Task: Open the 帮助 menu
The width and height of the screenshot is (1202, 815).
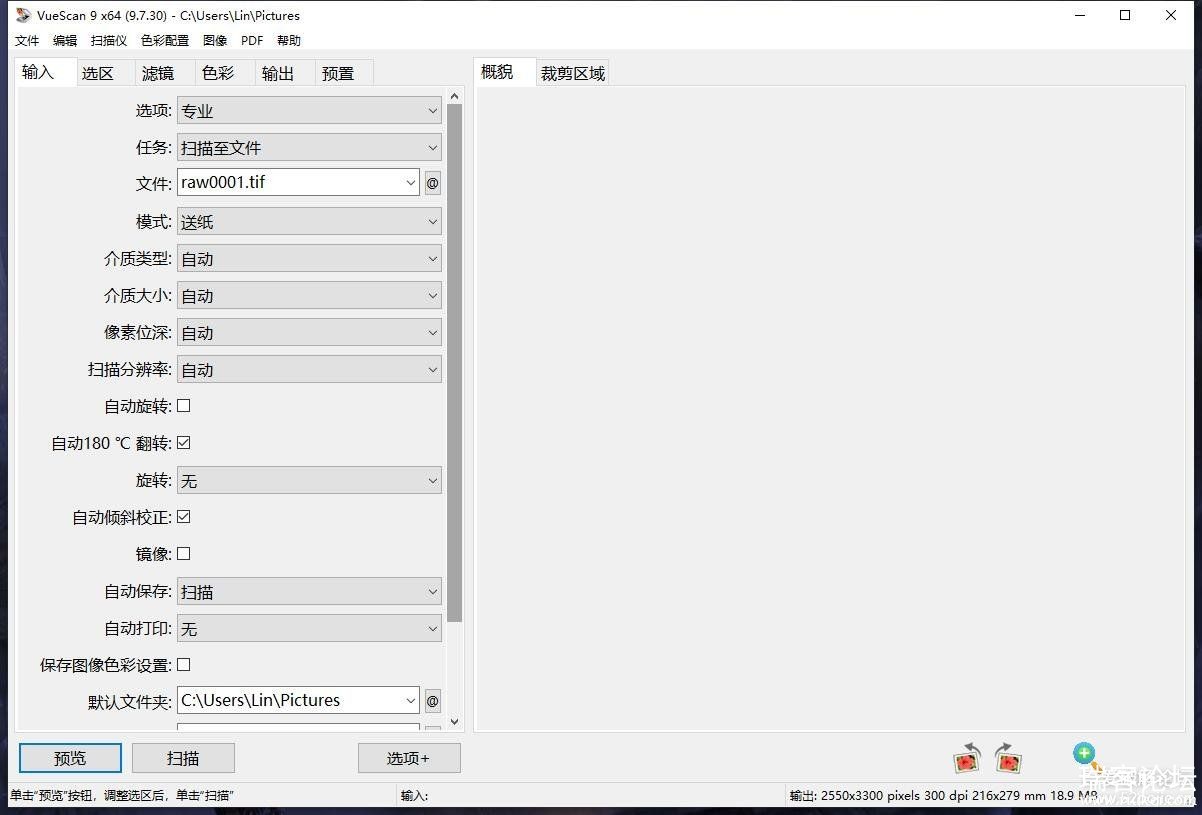Action: [x=289, y=41]
